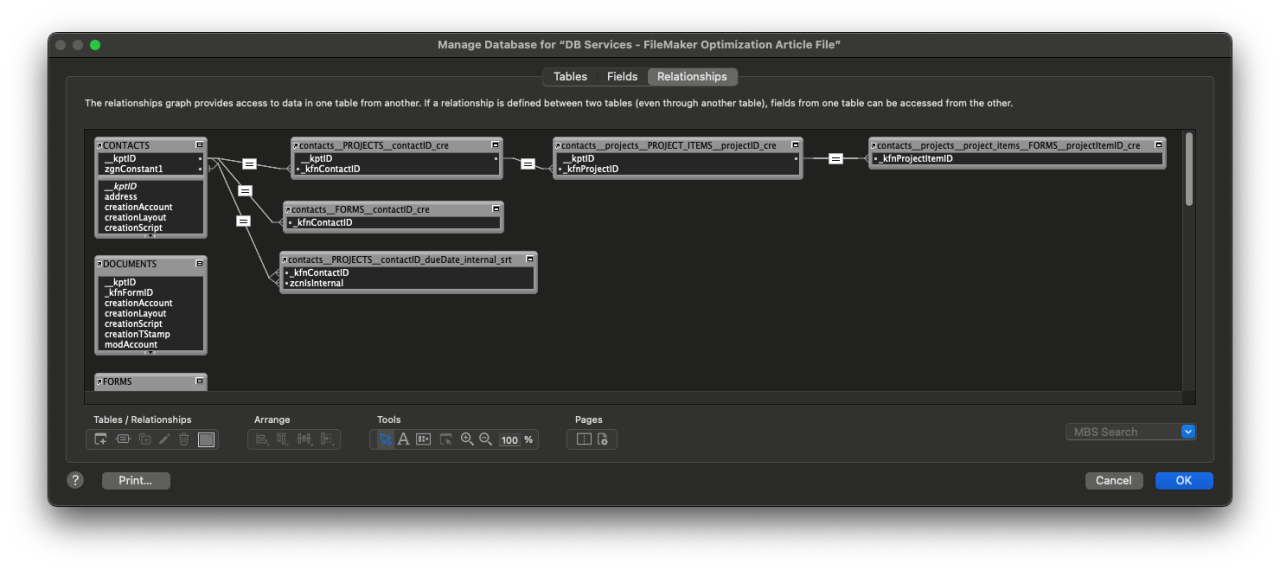Toggle page breaks display

coord(584,439)
